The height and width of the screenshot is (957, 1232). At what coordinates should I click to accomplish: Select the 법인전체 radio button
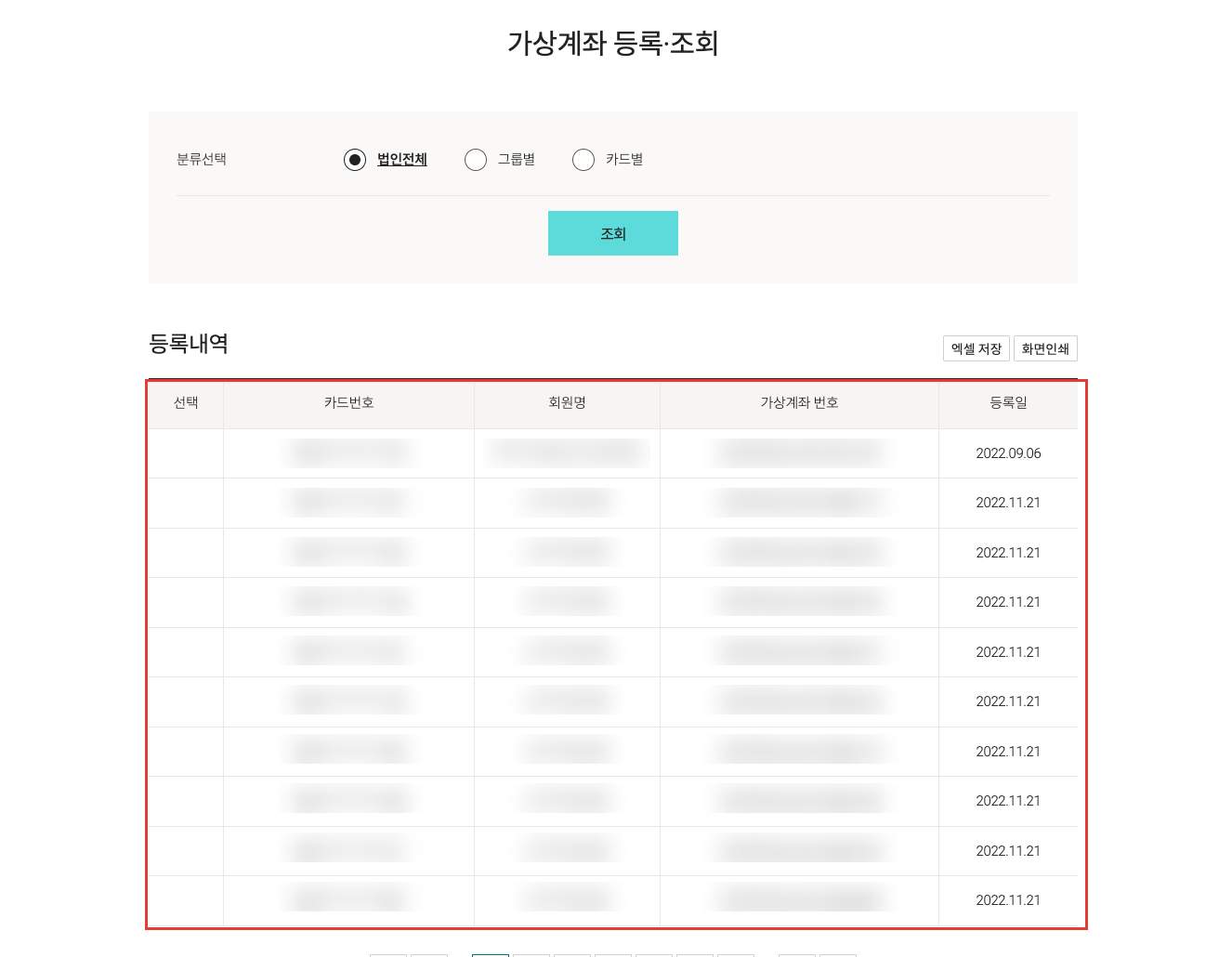(355, 160)
